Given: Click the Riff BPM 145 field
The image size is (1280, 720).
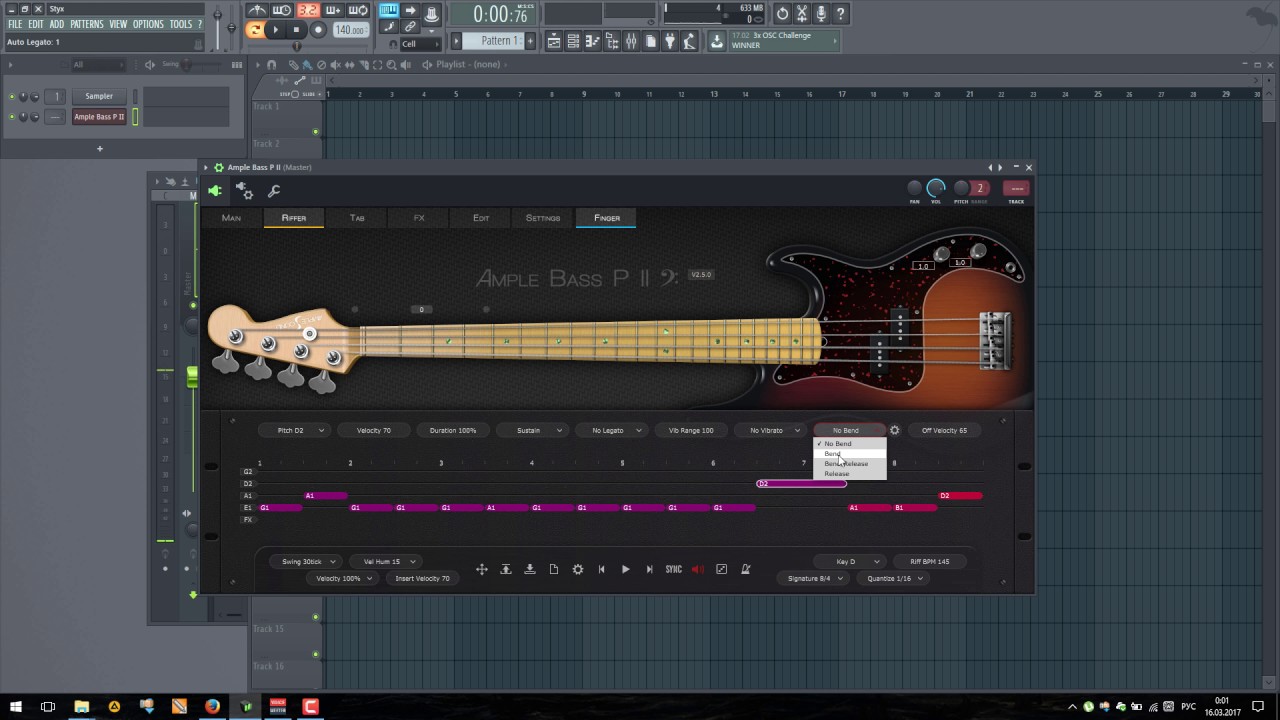Looking at the screenshot, I should (x=930, y=562).
